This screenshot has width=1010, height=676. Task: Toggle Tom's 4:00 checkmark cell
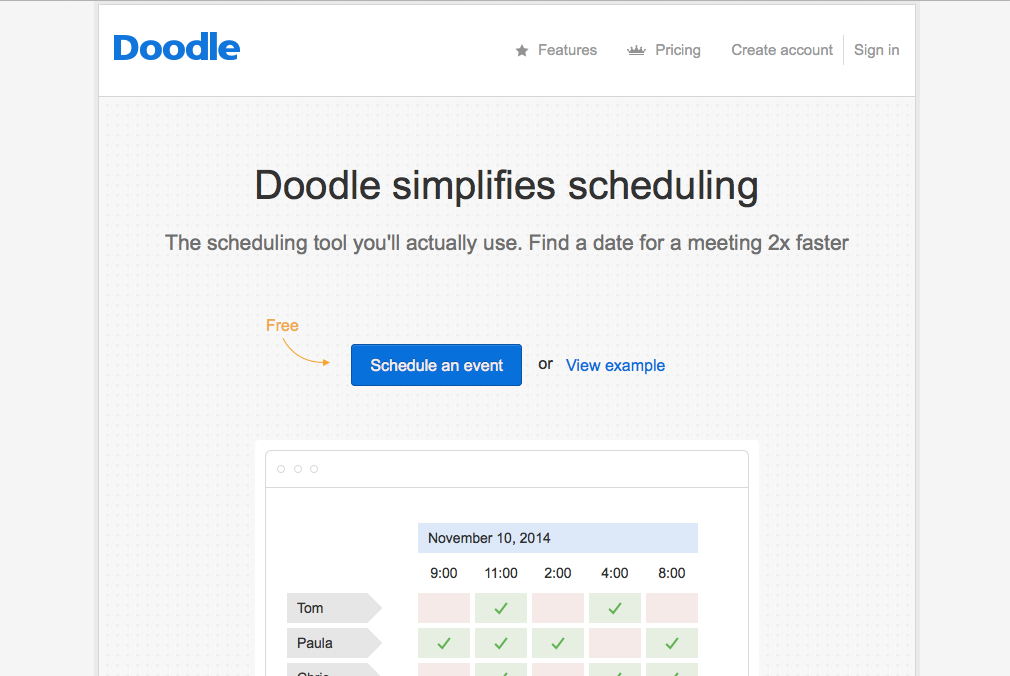pyautogui.click(x=615, y=608)
